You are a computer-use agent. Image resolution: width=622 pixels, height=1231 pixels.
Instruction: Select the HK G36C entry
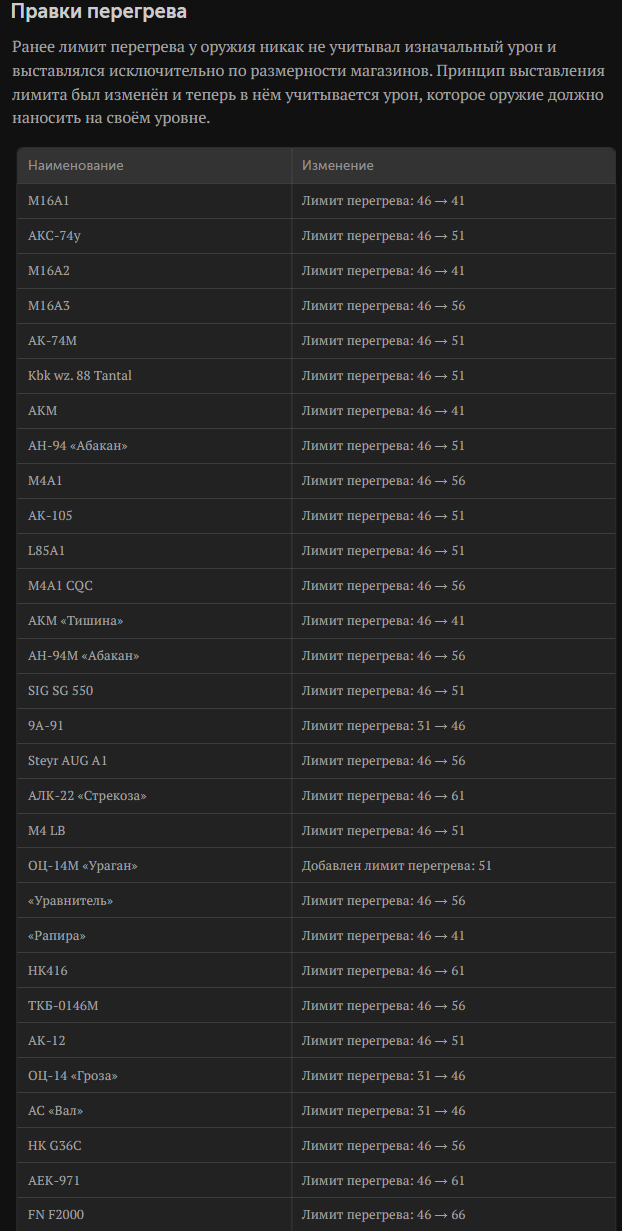click(x=54, y=1146)
